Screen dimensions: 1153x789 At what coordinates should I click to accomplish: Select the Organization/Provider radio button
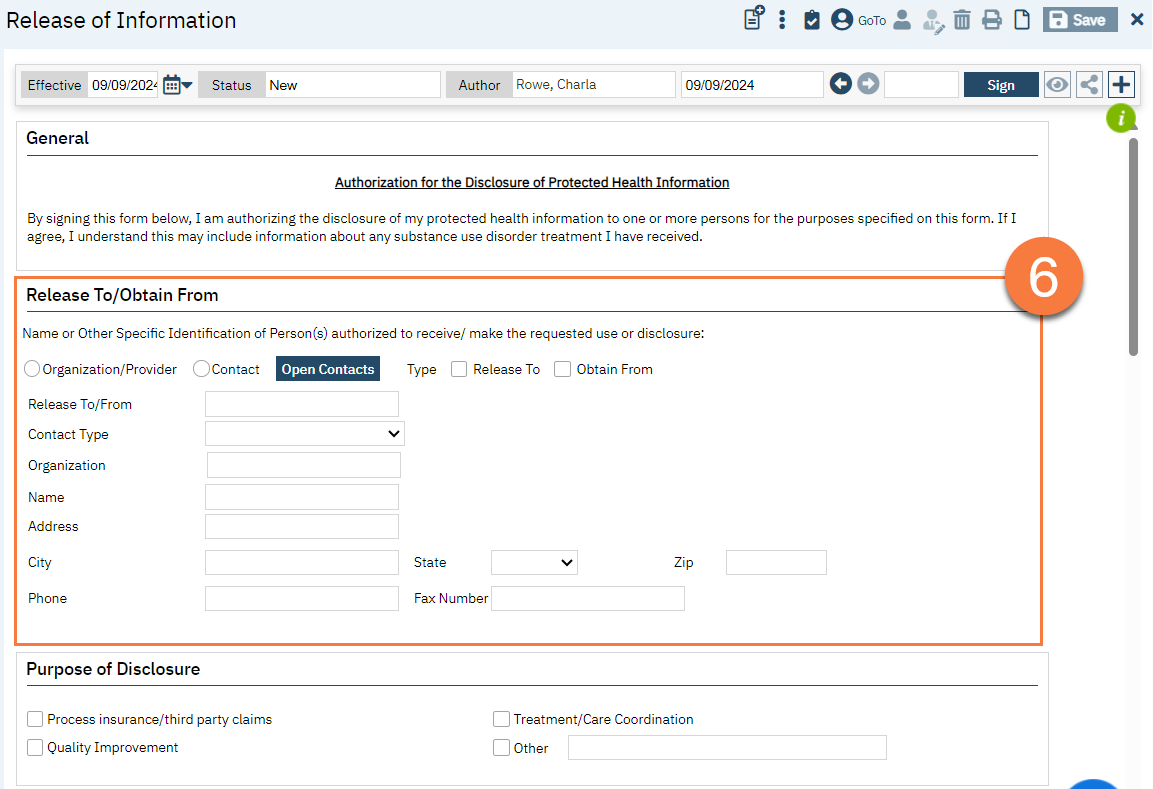point(32,368)
